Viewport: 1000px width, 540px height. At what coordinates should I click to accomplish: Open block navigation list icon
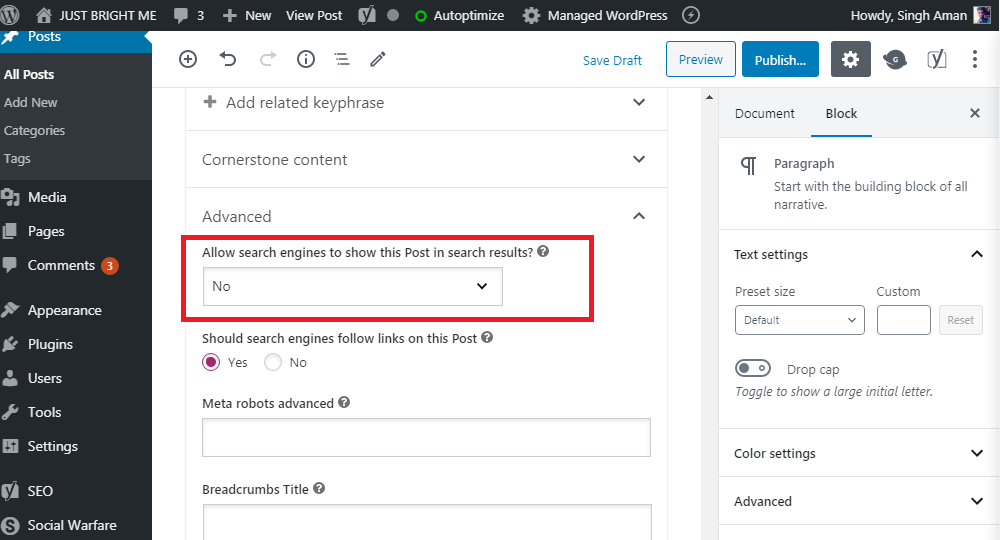point(342,59)
